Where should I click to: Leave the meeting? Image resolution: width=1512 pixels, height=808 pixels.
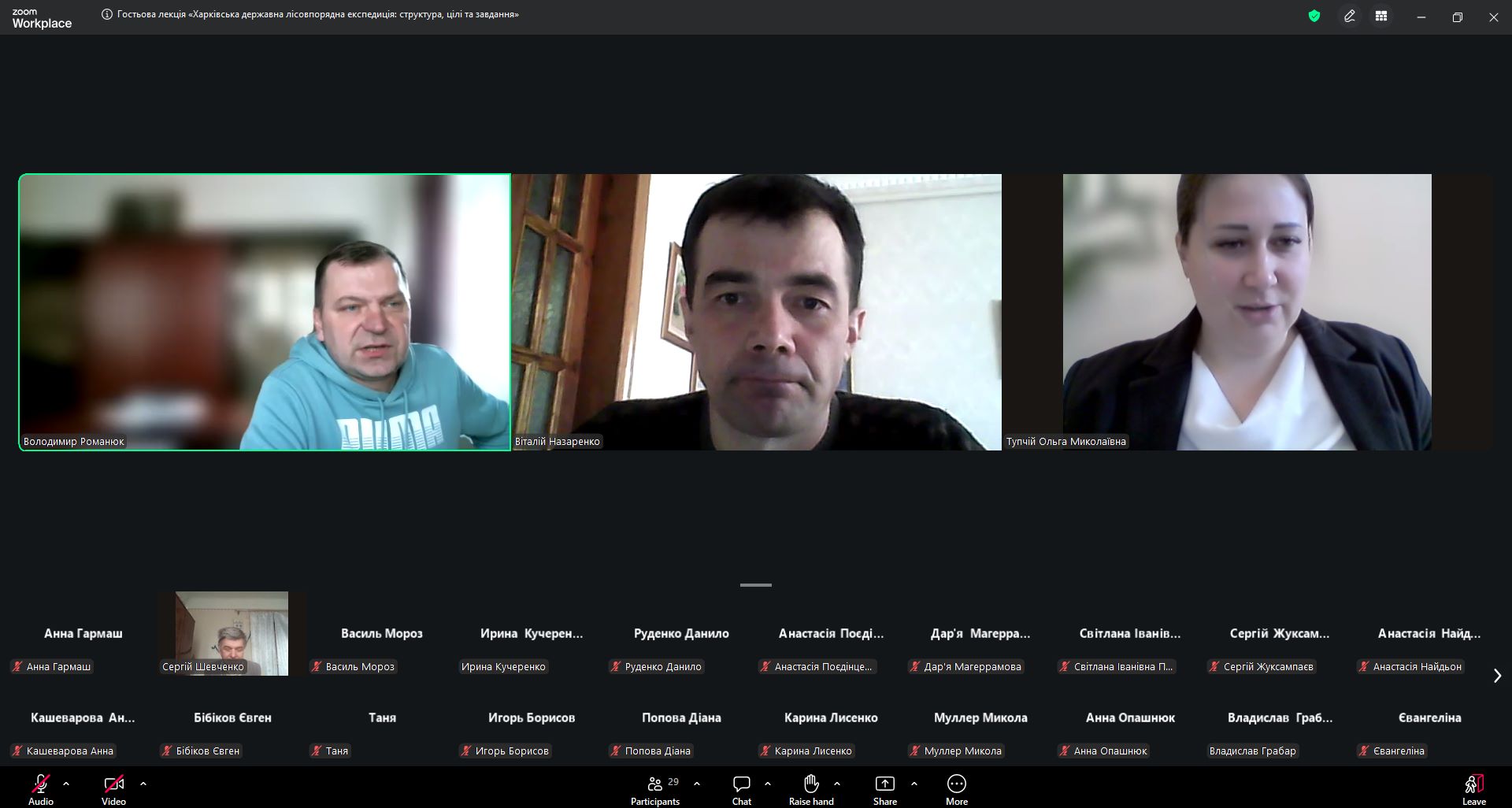coord(1473,789)
